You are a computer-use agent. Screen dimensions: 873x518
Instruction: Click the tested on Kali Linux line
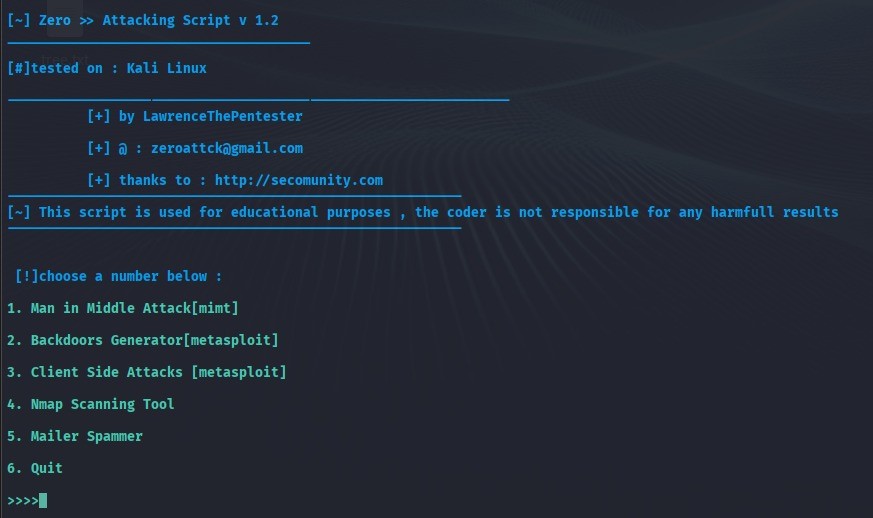(107, 68)
